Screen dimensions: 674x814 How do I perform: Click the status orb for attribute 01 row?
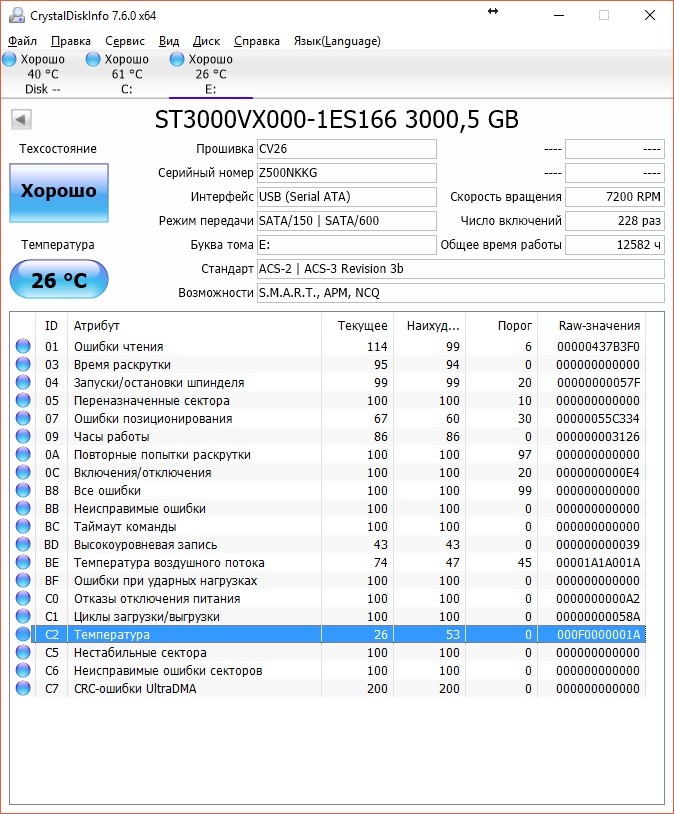(x=23, y=346)
